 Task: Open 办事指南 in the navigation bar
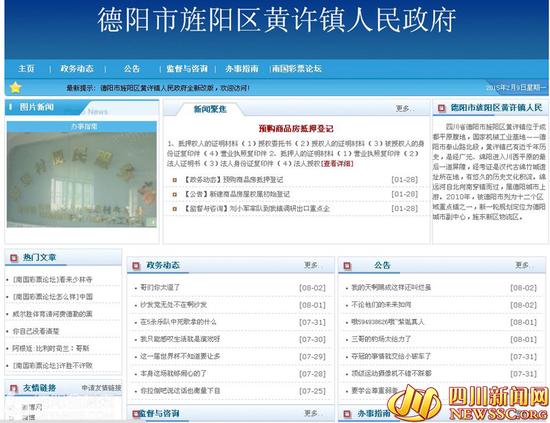tap(242, 68)
